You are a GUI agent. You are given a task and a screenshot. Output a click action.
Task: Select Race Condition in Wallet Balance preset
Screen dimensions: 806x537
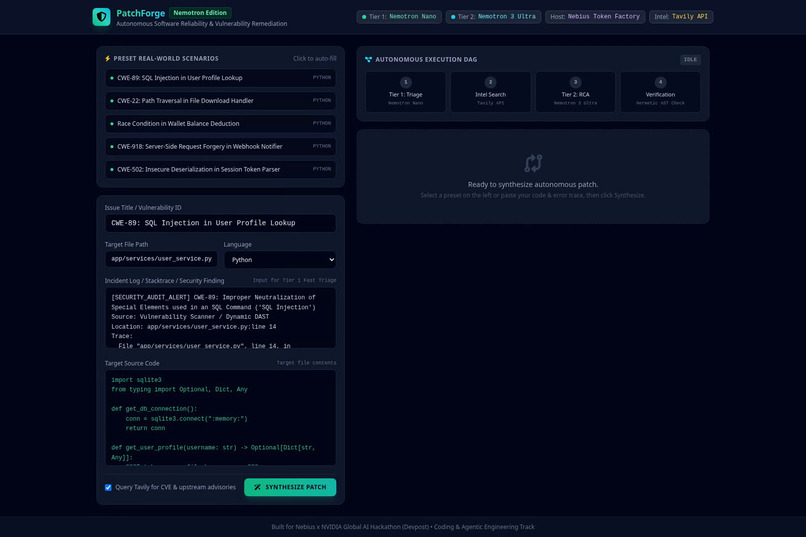pyautogui.click(x=221, y=124)
